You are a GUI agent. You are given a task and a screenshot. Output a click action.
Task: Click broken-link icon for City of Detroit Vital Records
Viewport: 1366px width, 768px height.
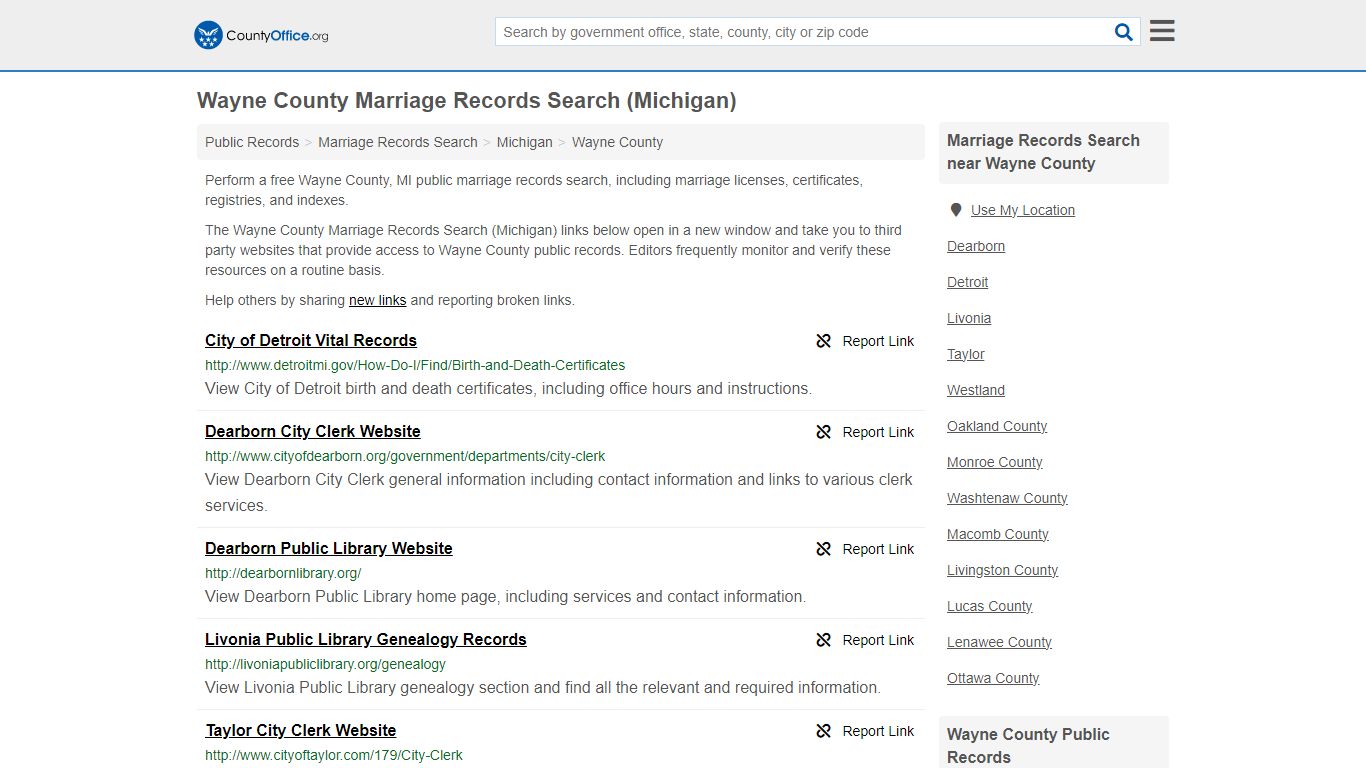(x=824, y=341)
